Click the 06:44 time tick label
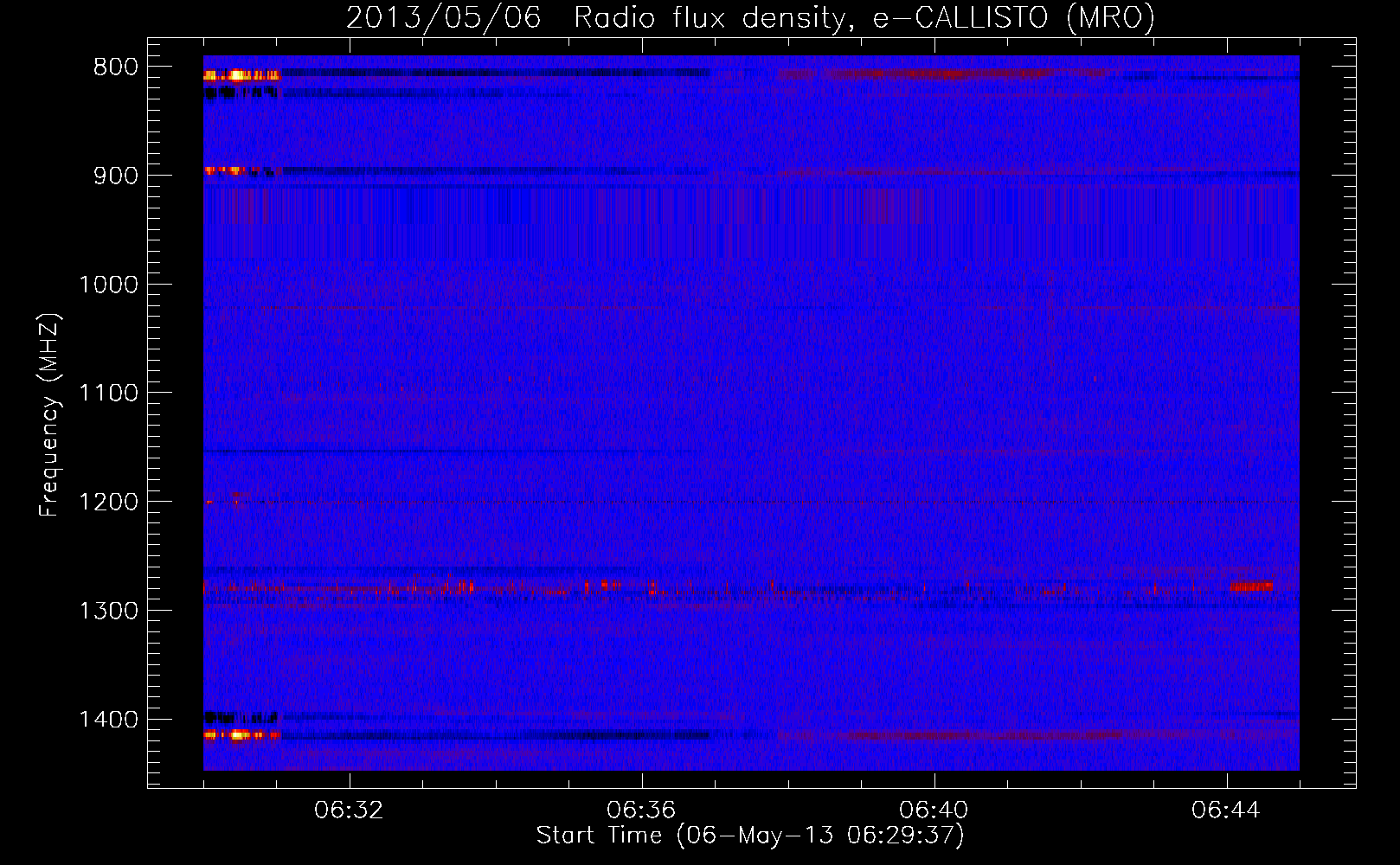 coord(1226,811)
